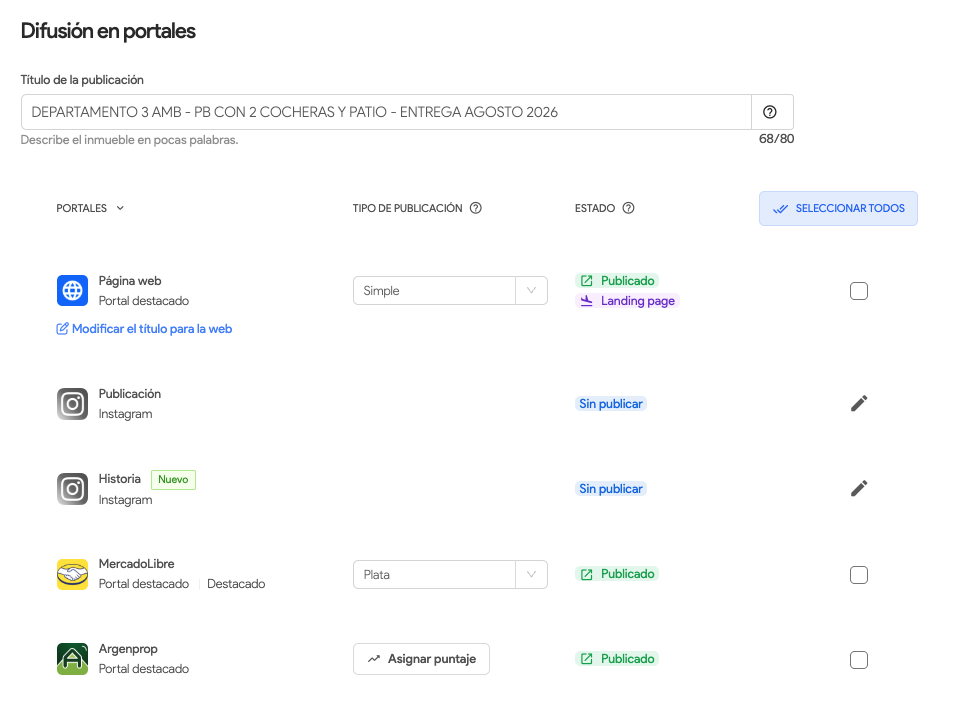Tick the Página web checkbox
This screenshot has width=972, height=712.
(x=858, y=291)
